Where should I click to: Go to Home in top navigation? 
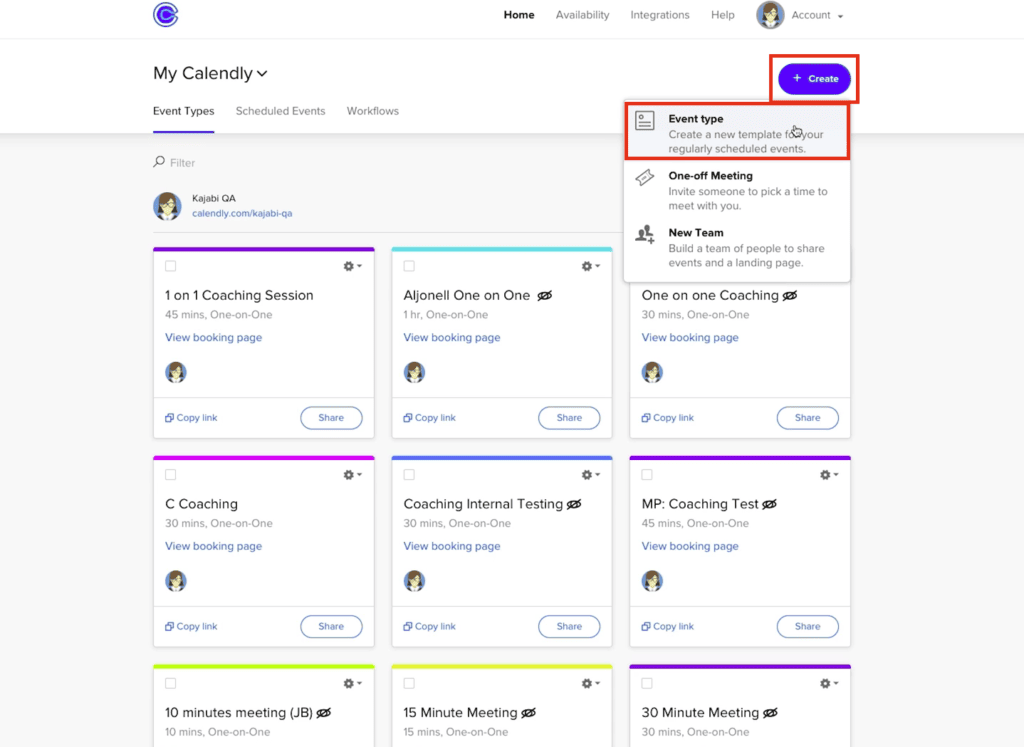tap(519, 15)
